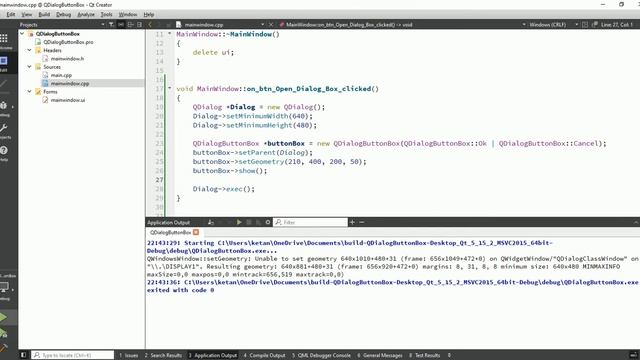Click the Line 27, Col 1 position indicator
The height and width of the screenshot is (360, 640).
[x=616, y=24]
